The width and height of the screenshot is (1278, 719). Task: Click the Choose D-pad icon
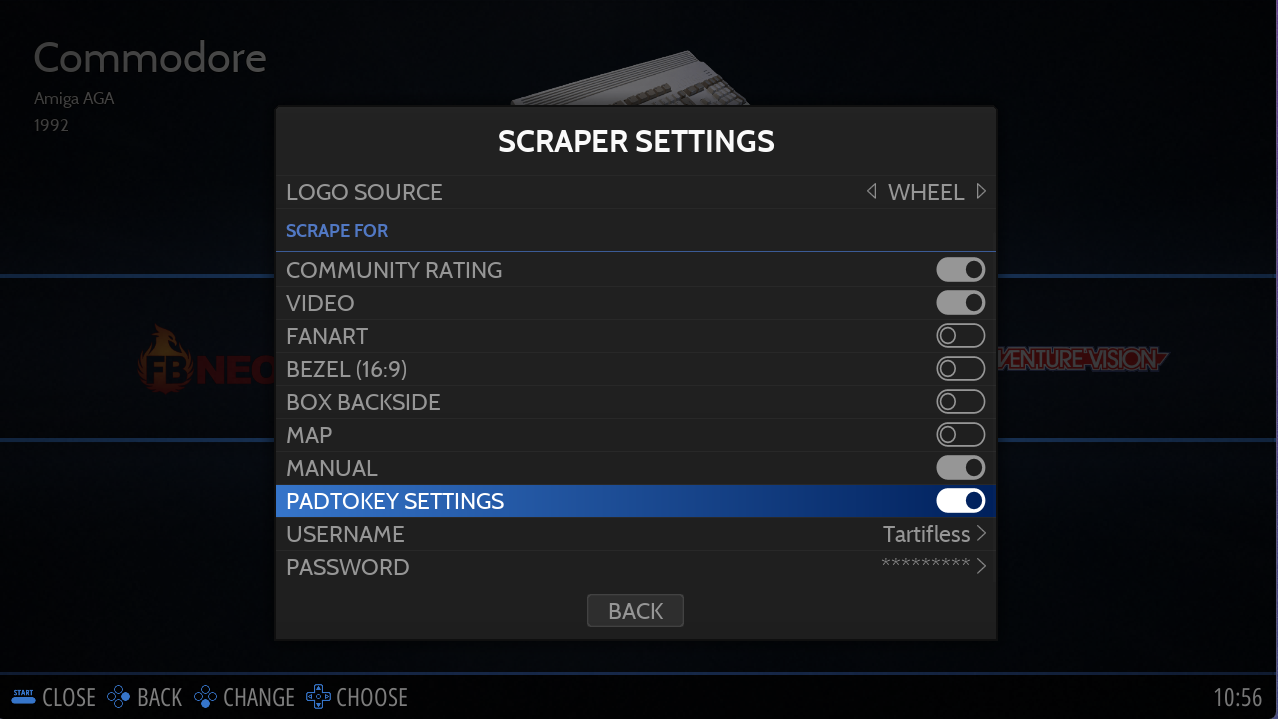[x=318, y=697]
